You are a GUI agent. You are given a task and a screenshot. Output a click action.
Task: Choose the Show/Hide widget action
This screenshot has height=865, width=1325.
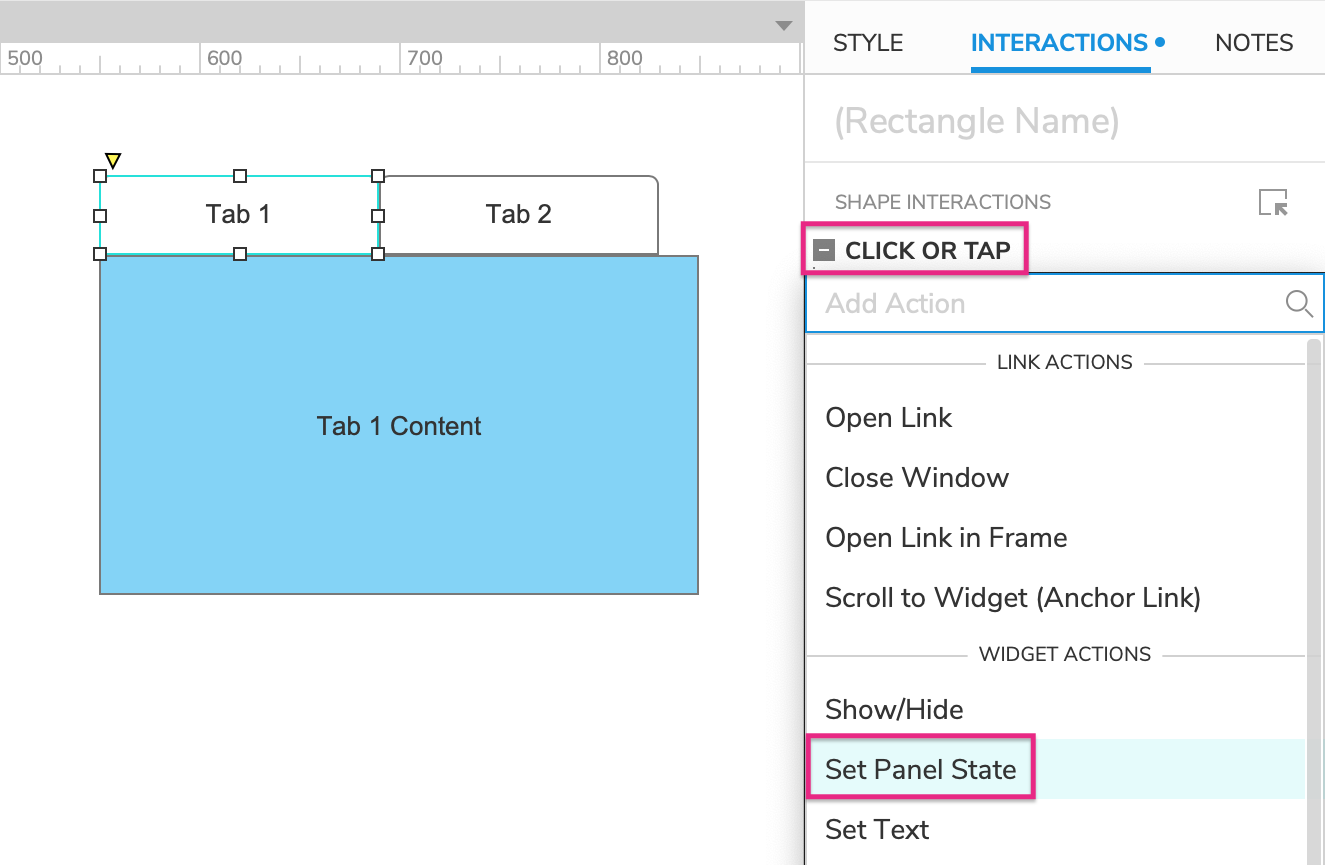click(894, 710)
